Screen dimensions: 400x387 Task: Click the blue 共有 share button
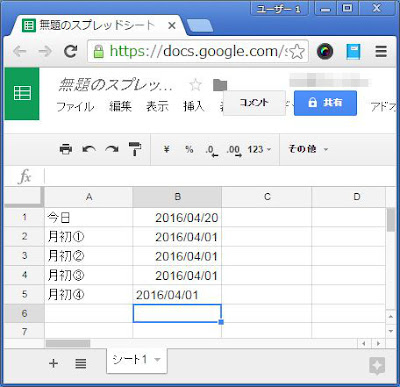click(x=325, y=103)
